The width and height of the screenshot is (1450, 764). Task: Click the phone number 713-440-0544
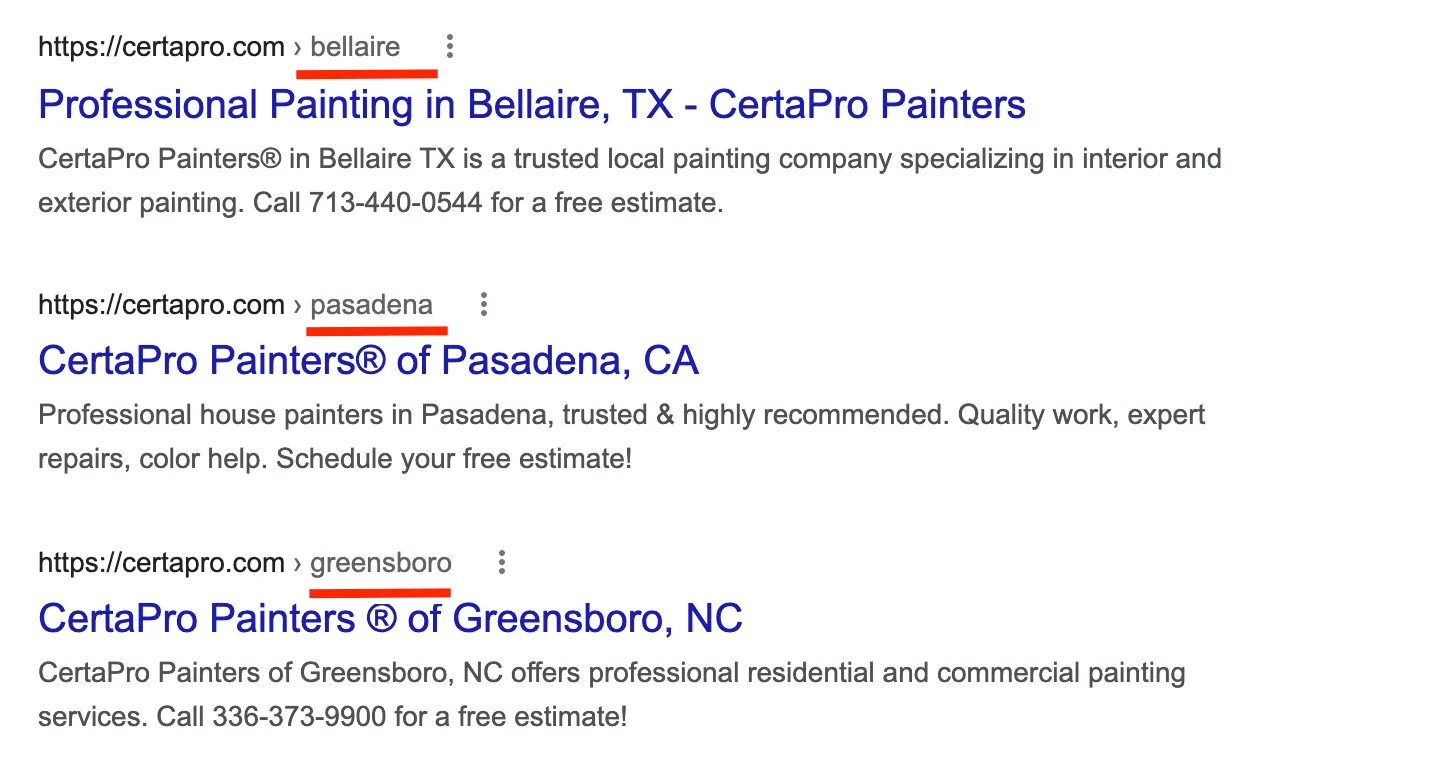click(x=396, y=203)
